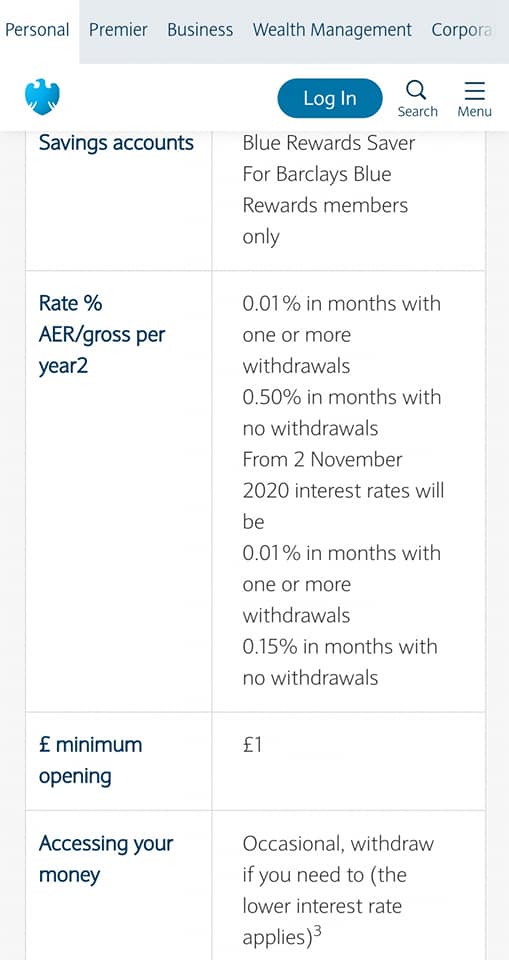Open the partially visible Corporate tab
Image resolution: width=509 pixels, height=960 pixels.
(462, 30)
